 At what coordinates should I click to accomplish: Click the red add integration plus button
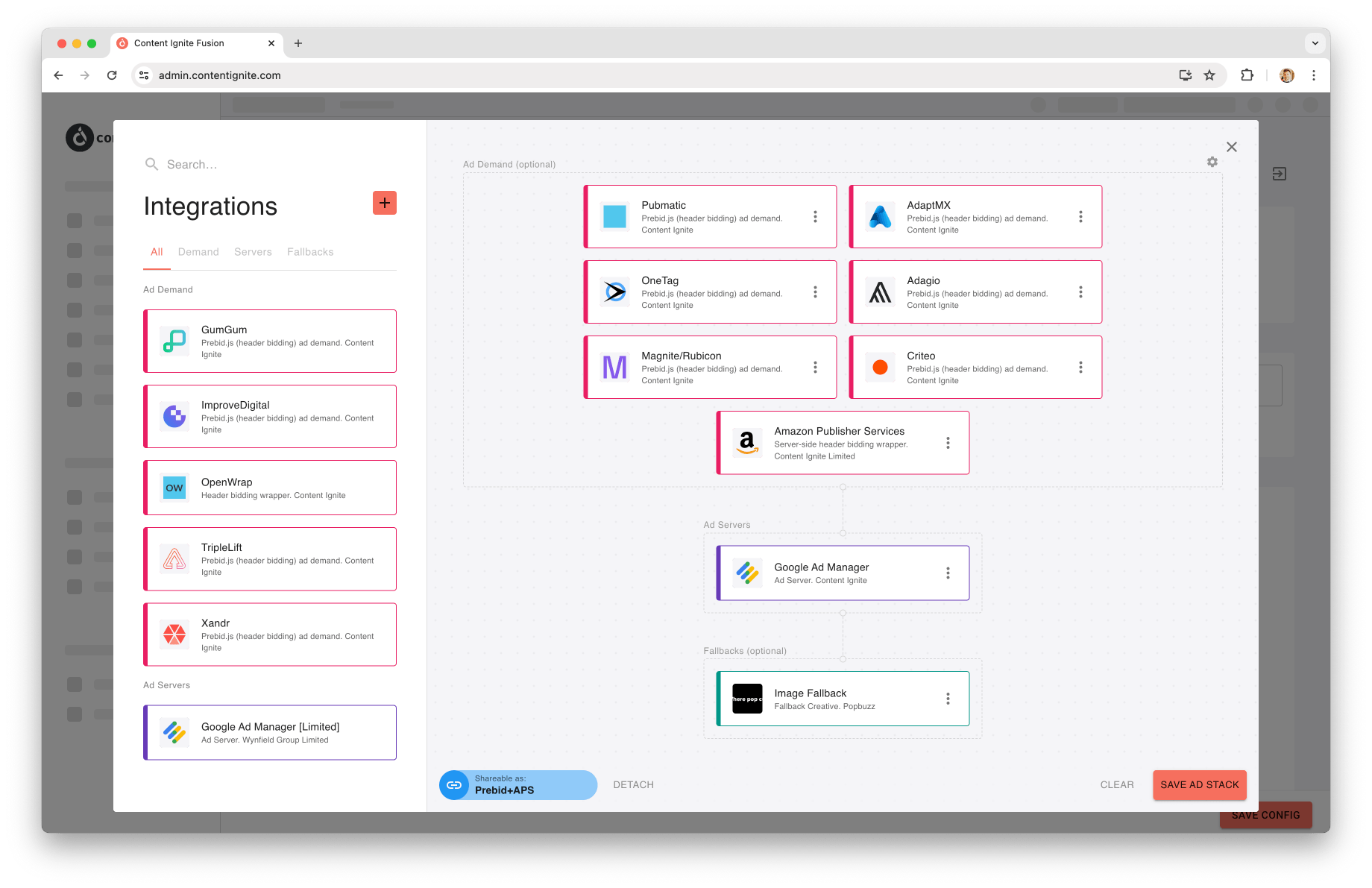(x=385, y=203)
